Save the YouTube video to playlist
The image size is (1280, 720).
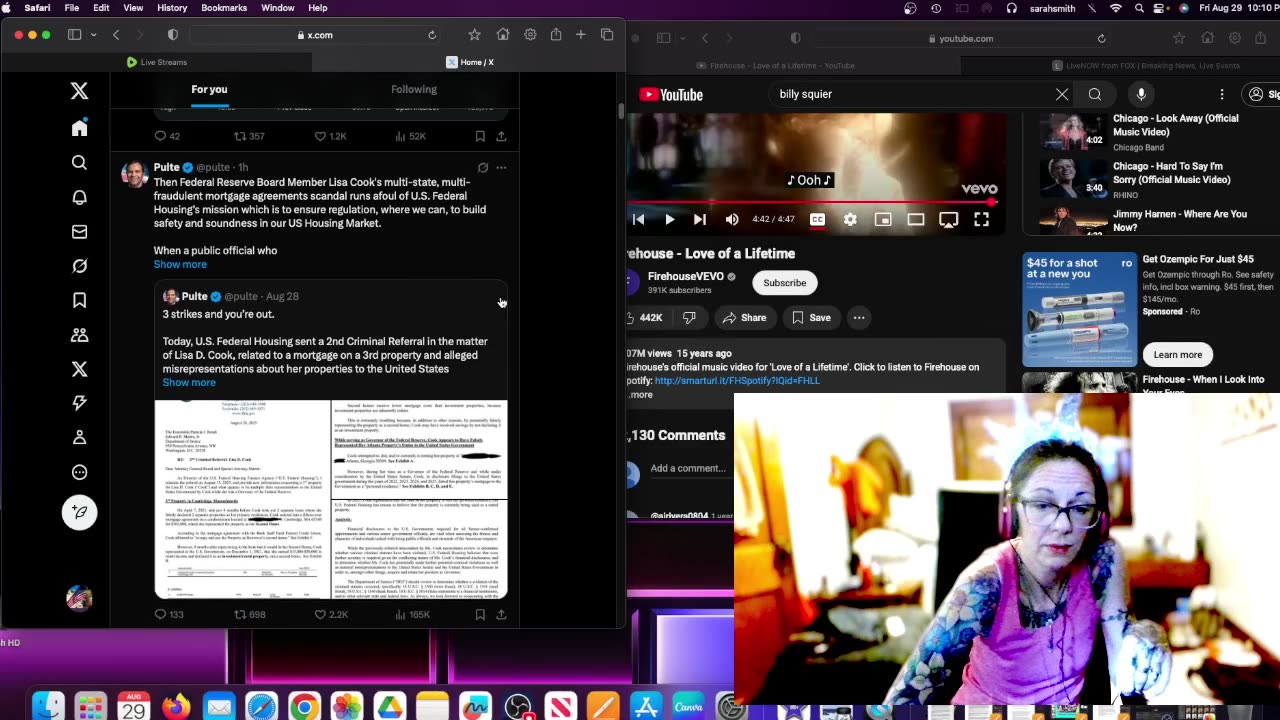[x=811, y=318]
